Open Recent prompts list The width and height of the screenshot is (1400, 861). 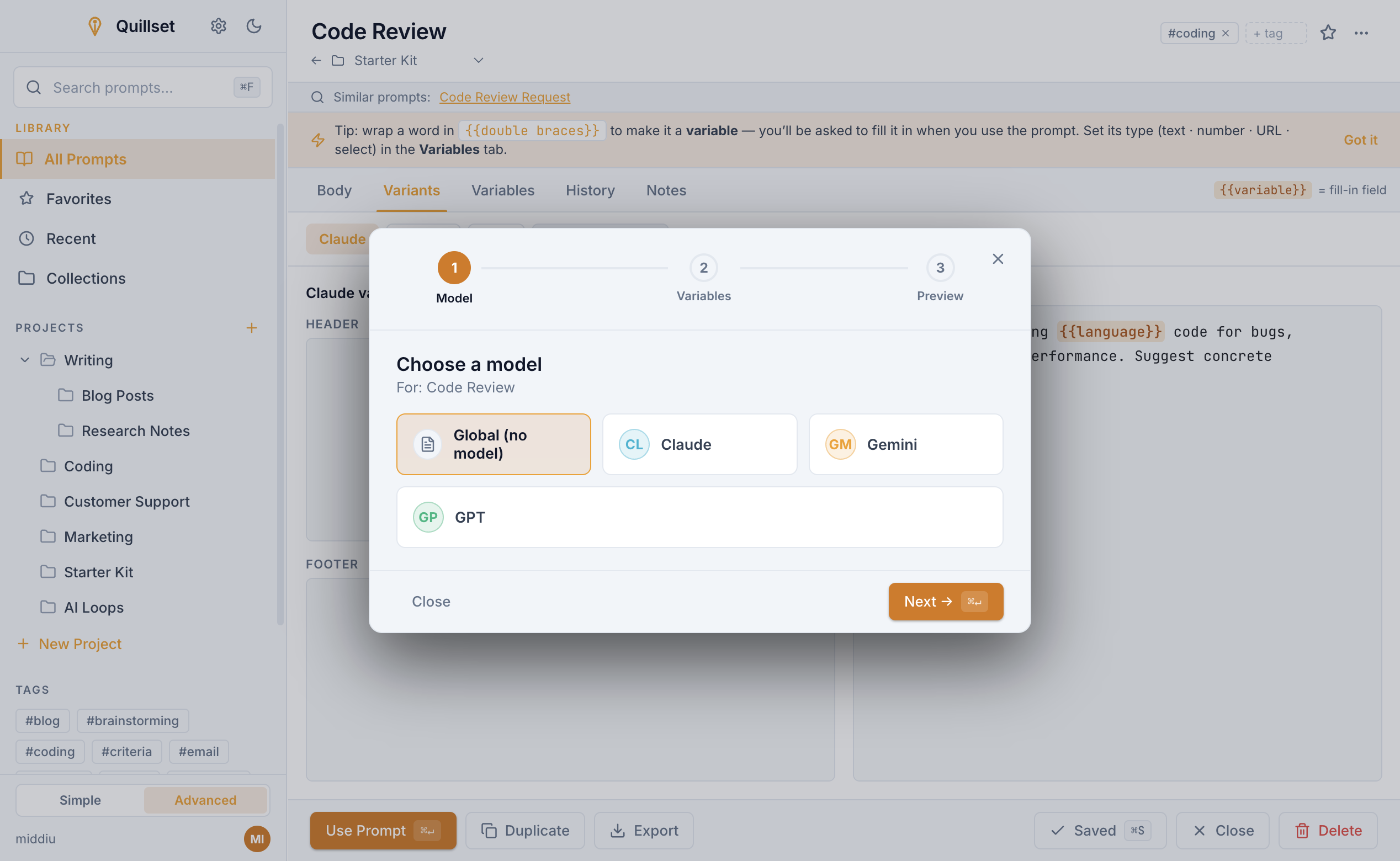pos(137,238)
